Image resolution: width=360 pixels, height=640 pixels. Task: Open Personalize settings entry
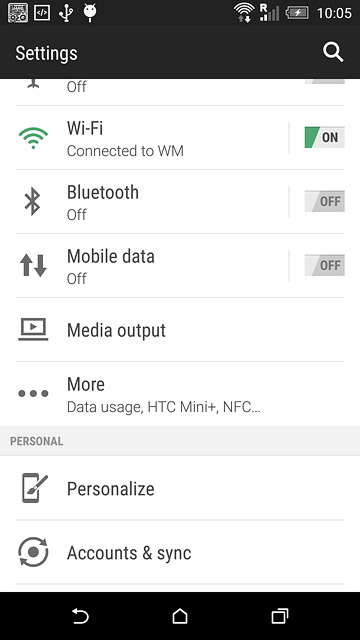coord(180,488)
